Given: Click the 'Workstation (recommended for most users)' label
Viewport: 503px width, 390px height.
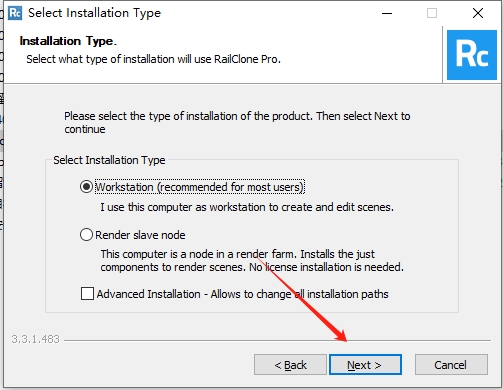Looking at the screenshot, I should [x=200, y=187].
